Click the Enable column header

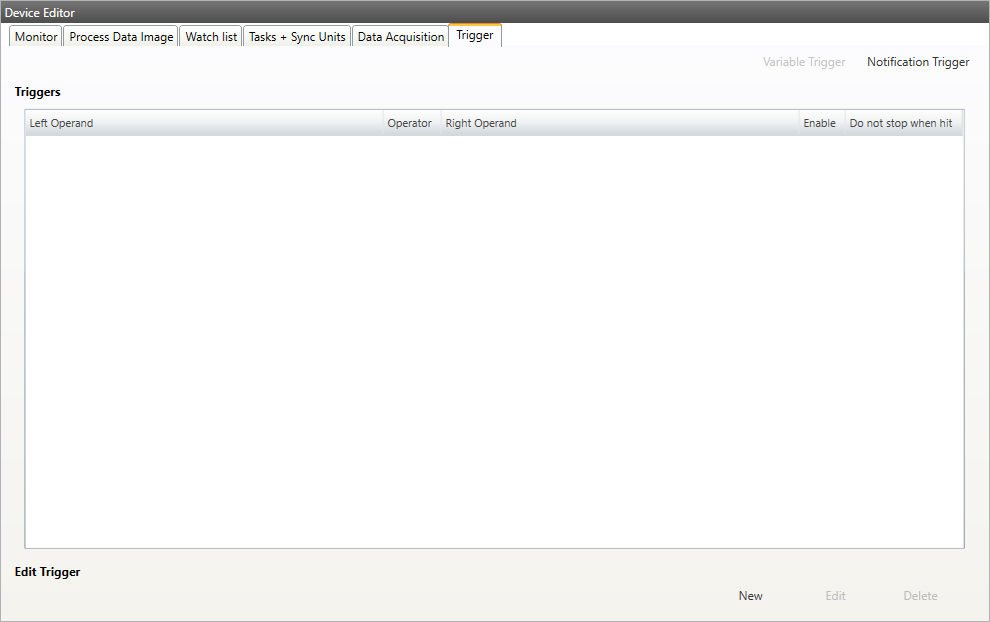819,123
